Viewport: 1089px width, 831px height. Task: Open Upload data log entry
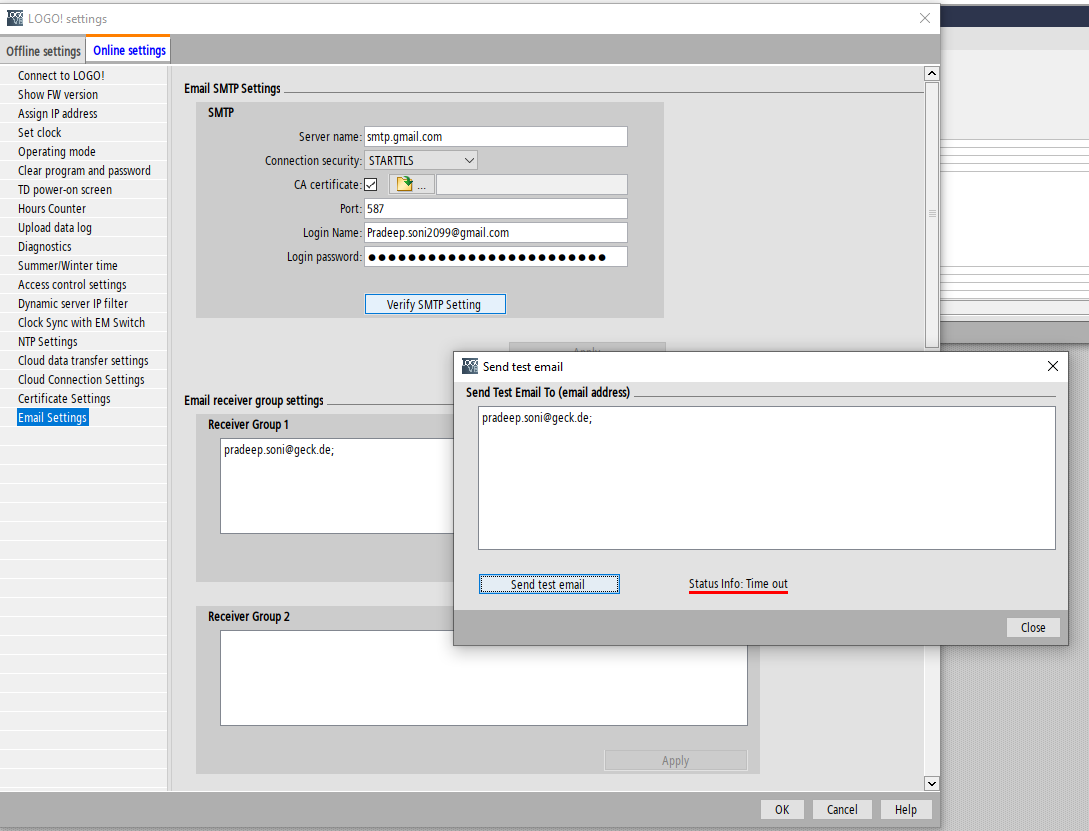coord(55,227)
